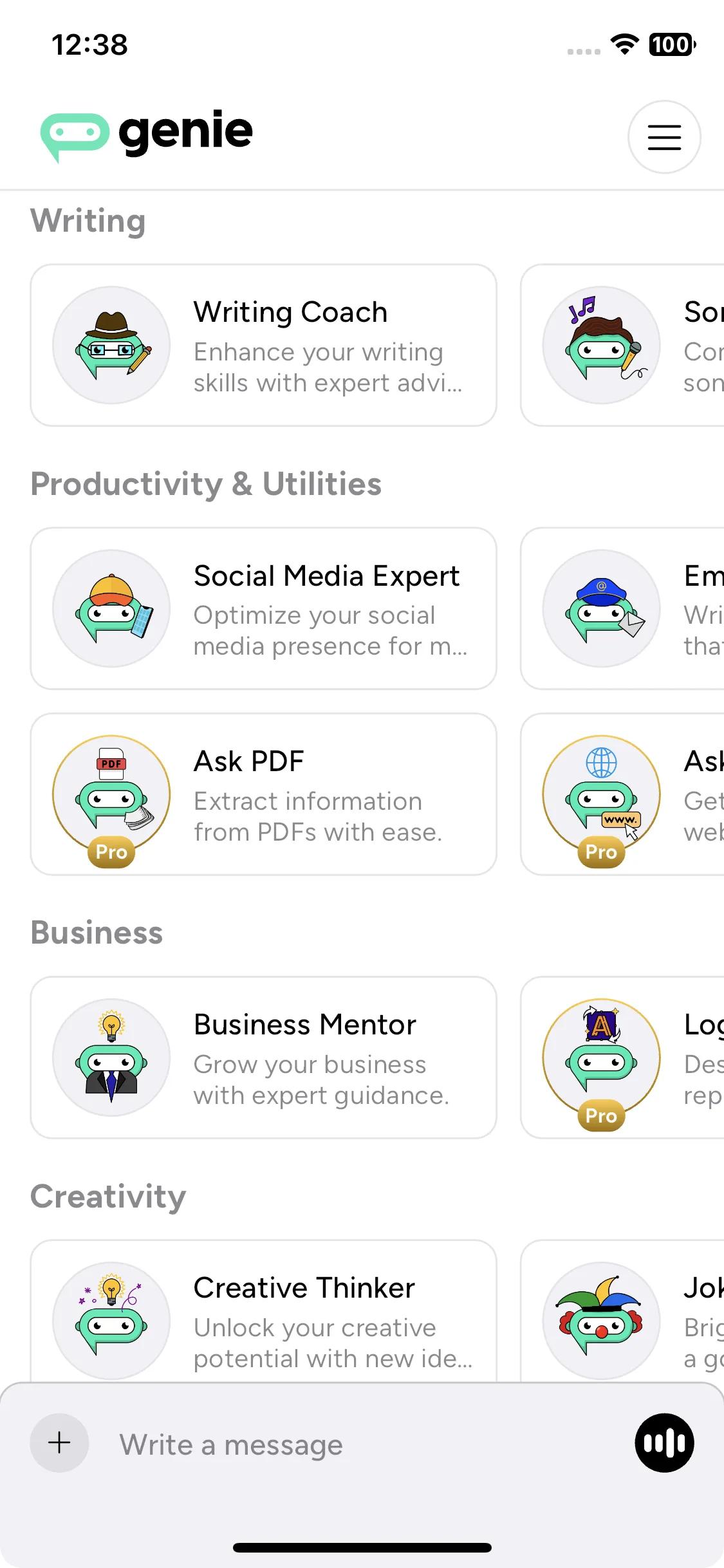Open the Social Media Expert card

264,608
